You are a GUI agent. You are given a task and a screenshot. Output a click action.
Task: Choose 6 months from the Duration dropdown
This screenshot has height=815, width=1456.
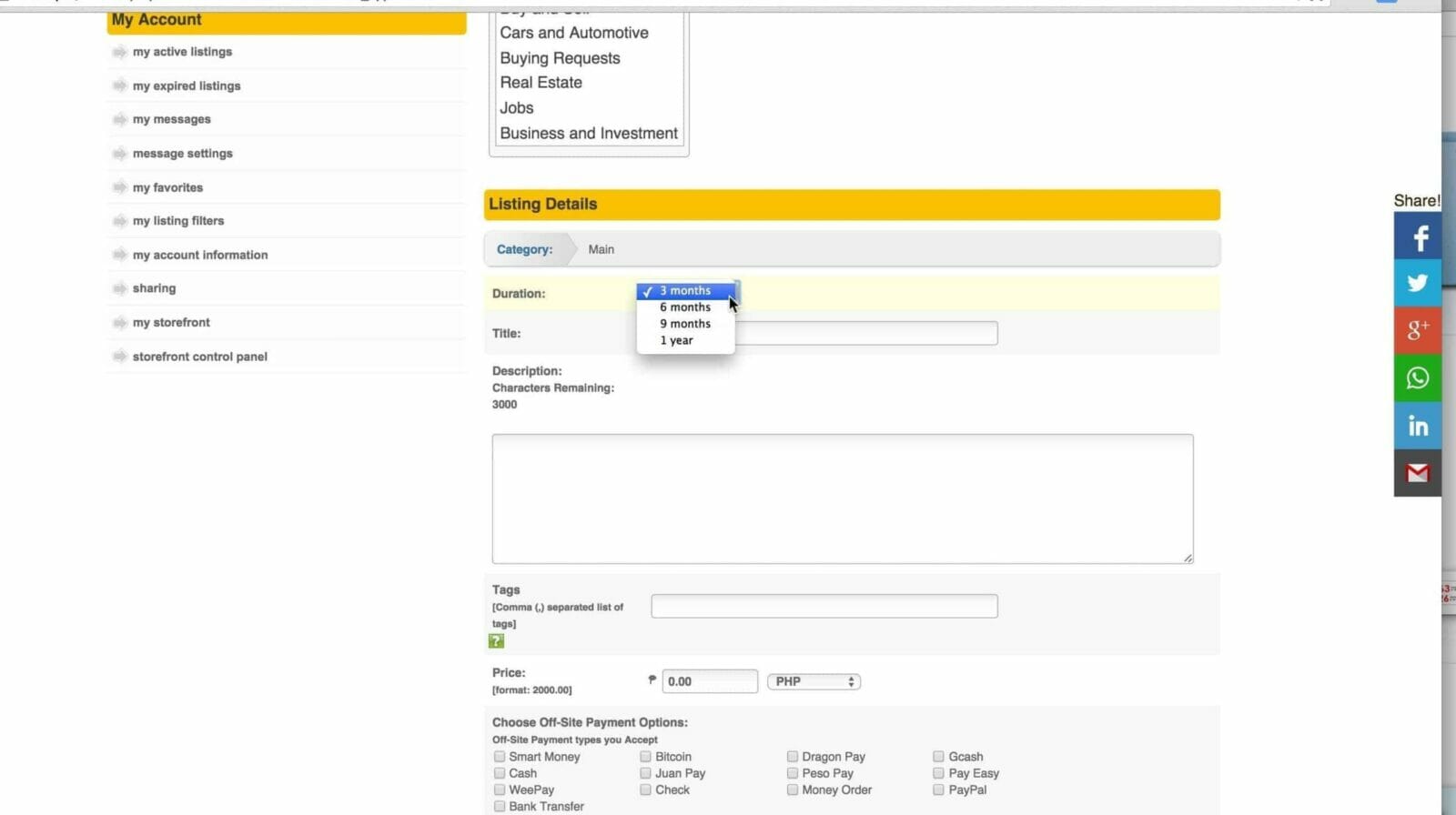(x=685, y=307)
